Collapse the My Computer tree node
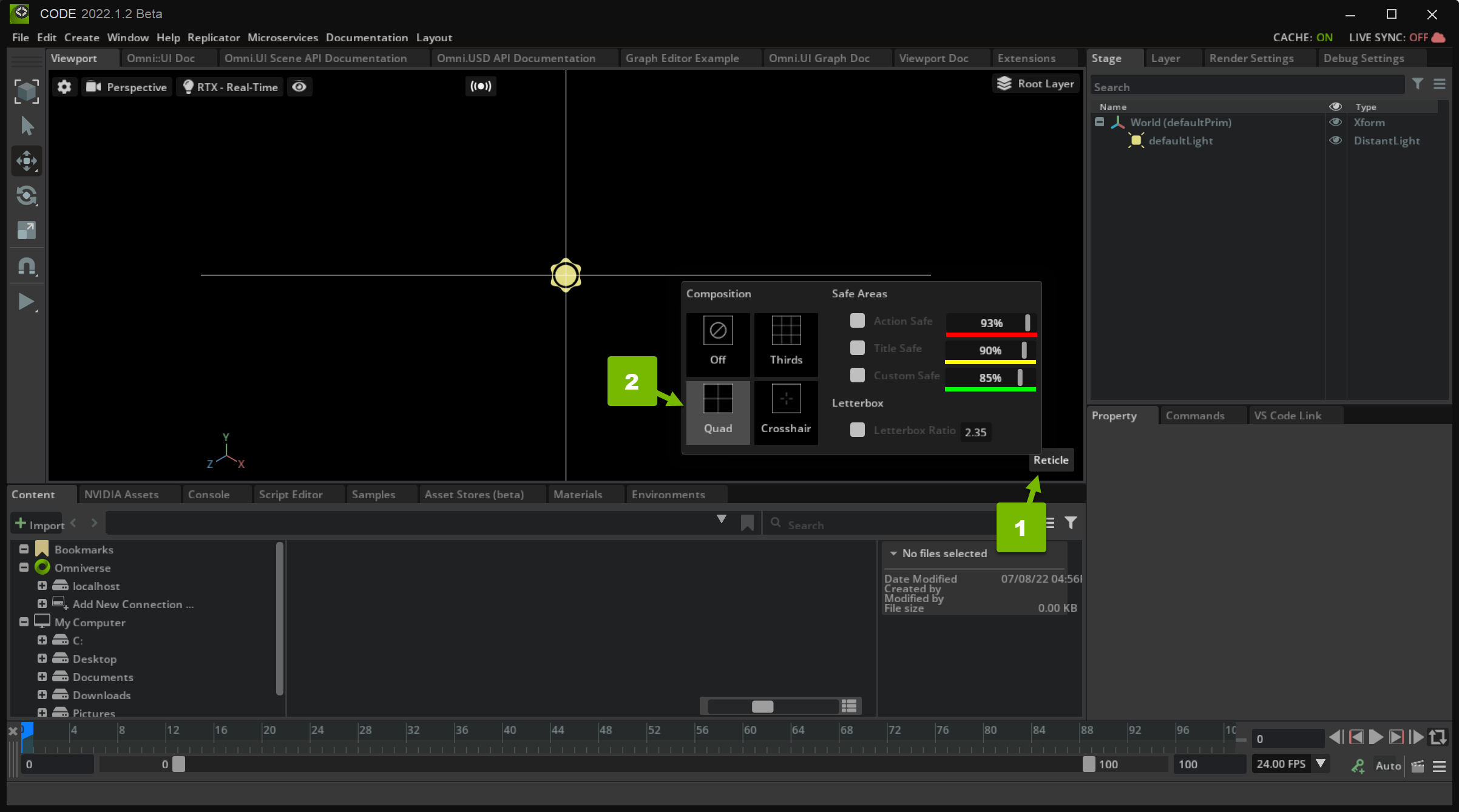Image resolution: width=1459 pixels, height=812 pixels. pos(24,621)
